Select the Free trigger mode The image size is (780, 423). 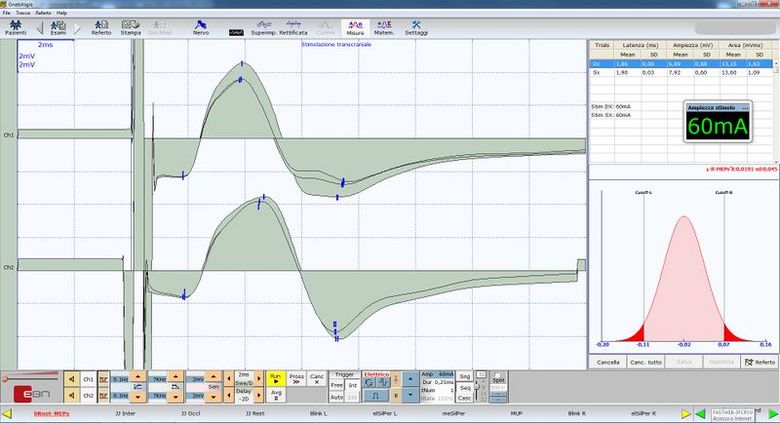tap(337, 385)
